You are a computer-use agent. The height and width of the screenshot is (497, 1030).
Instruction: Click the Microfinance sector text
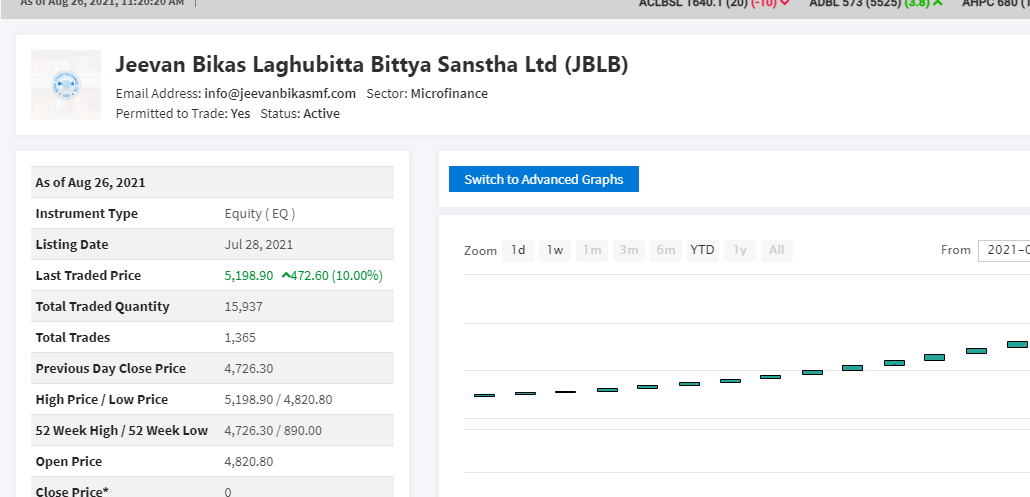449,93
